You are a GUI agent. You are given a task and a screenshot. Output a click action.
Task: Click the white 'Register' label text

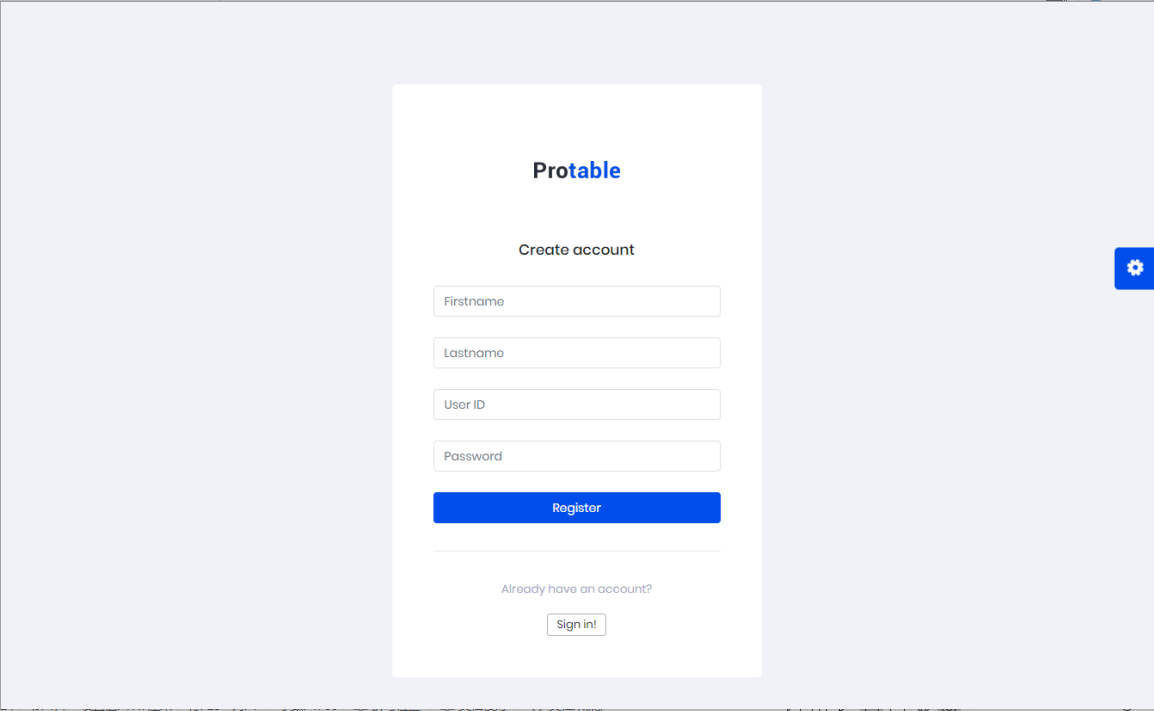tap(576, 508)
